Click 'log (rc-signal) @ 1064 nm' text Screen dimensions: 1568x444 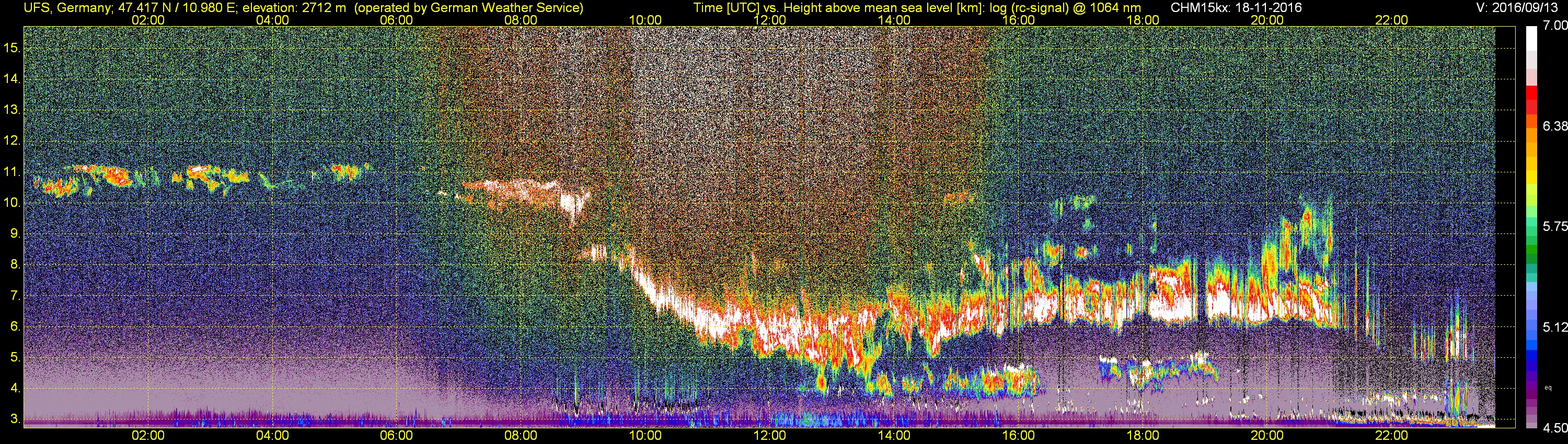(1065, 8)
